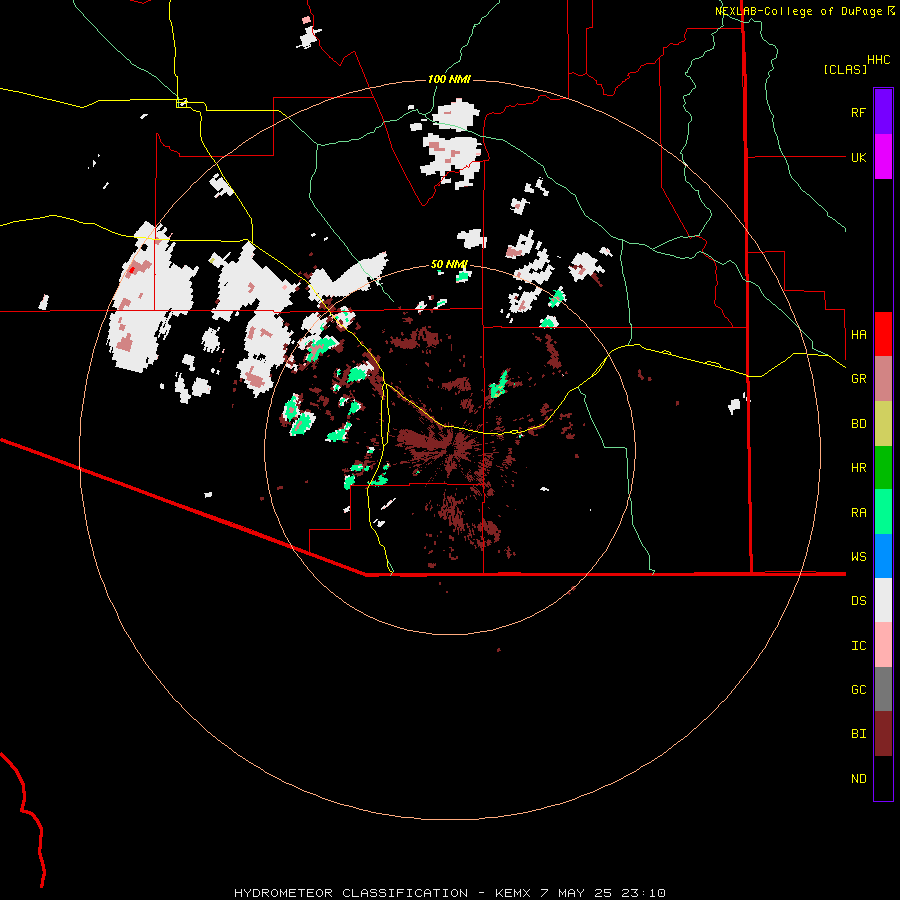The width and height of the screenshot is (900, 900).
Task: Click the IC legend label
Action: 858,646
